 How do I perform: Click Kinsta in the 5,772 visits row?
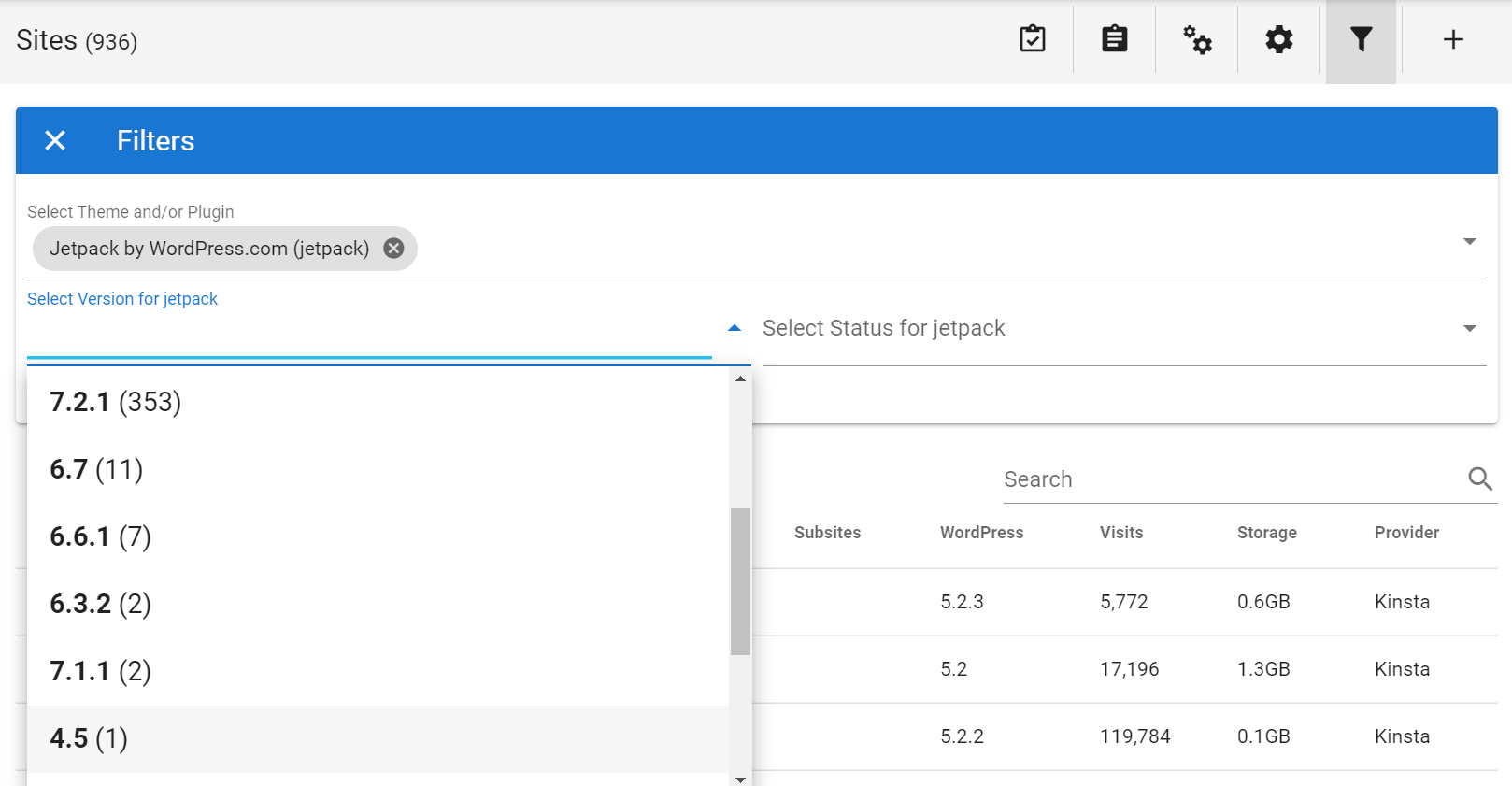click(x=1402, y=602)
